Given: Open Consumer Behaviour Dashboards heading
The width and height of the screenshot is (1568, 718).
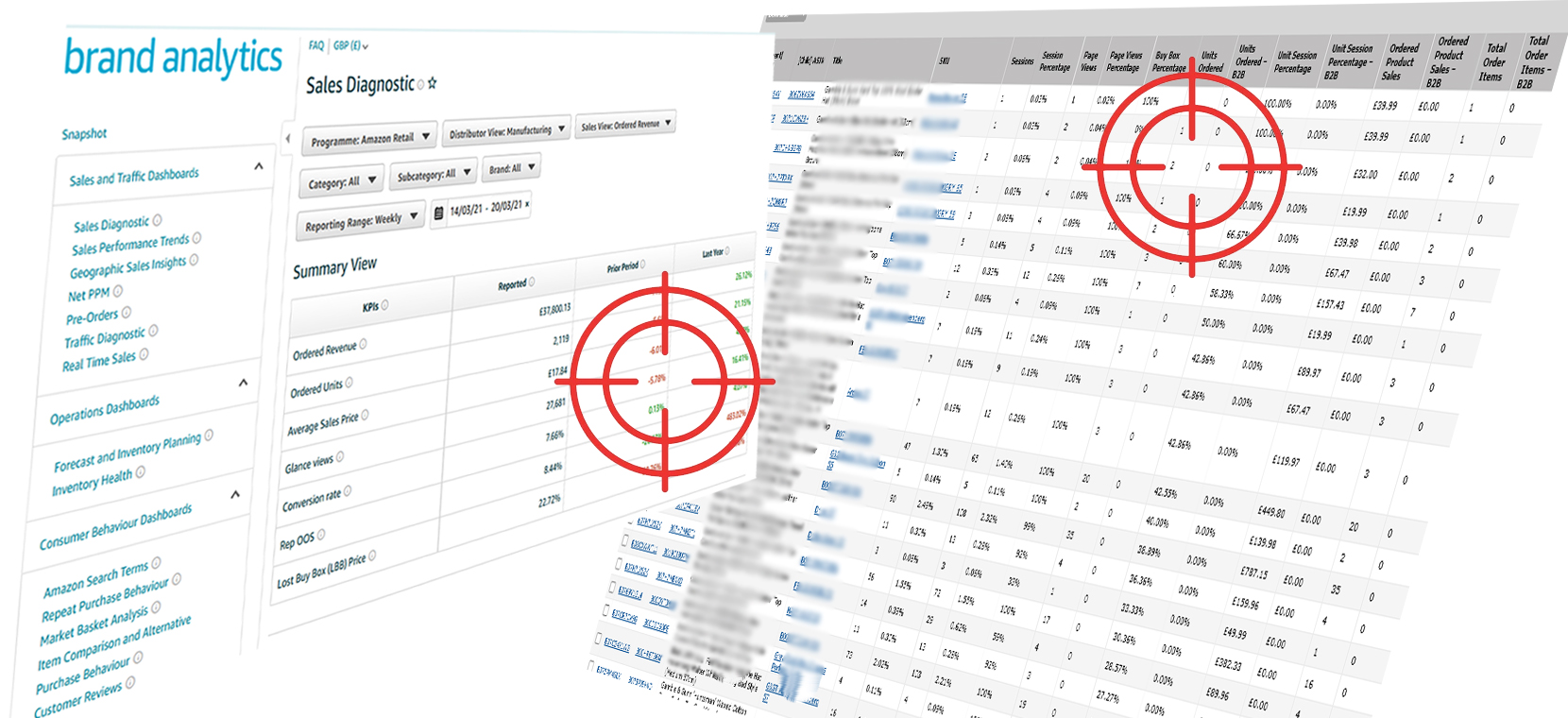Looking at the screenshot, I should coord(115,527).
